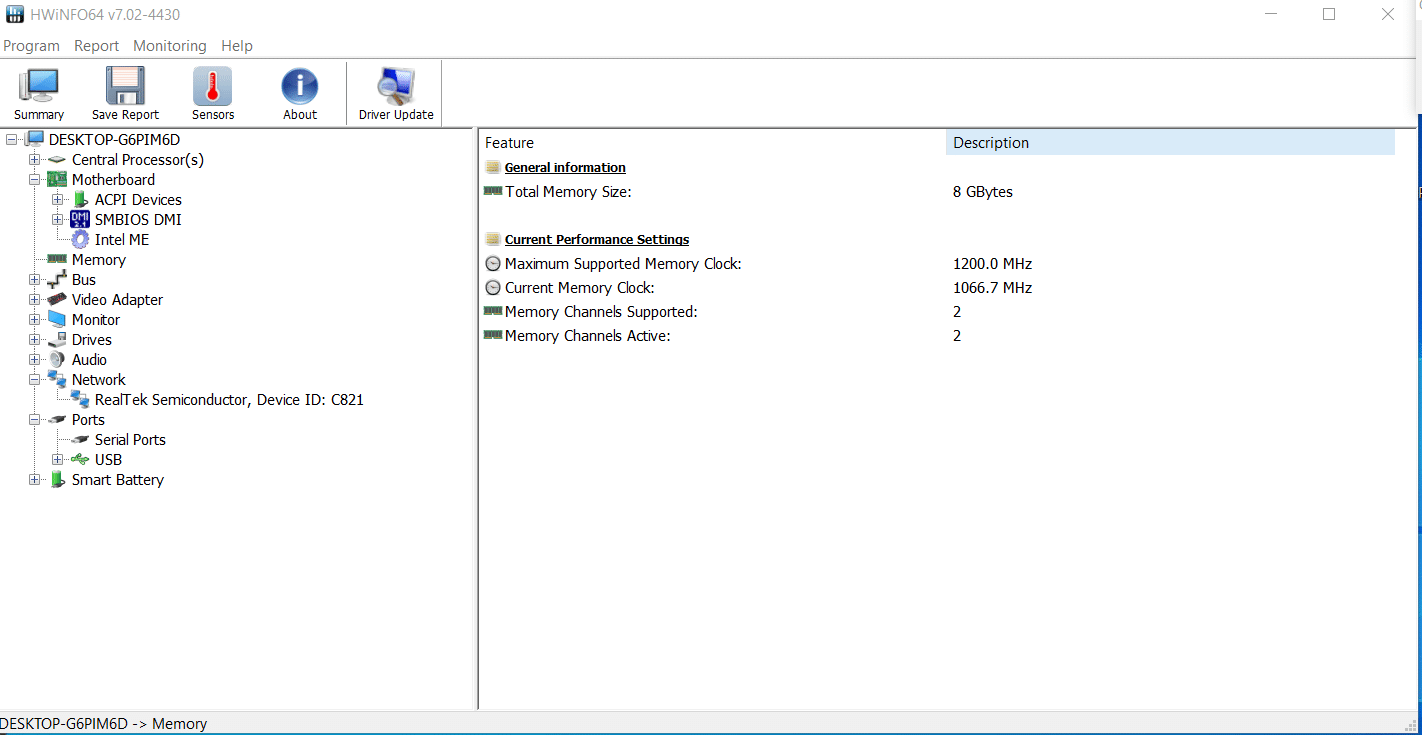Screen dimensions: 1422x735
Task: Expand the Central Processor(s) node
Action: [x=34, y=159]
